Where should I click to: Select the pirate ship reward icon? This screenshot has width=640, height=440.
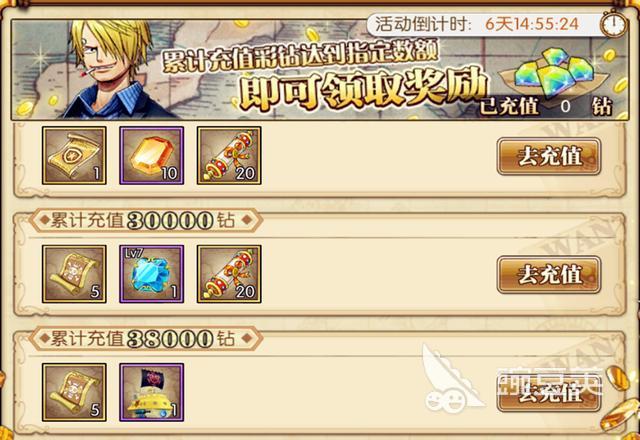151,392
